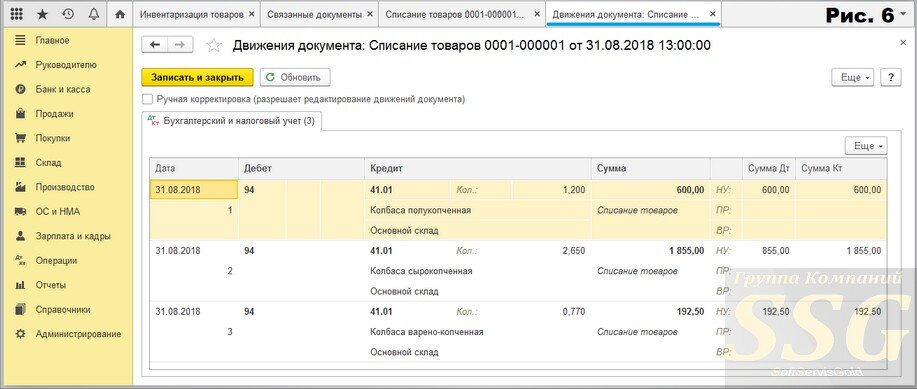This screenshot has width=917, height=389.
Task: Open help question mark button
Action: coord(891,77)
